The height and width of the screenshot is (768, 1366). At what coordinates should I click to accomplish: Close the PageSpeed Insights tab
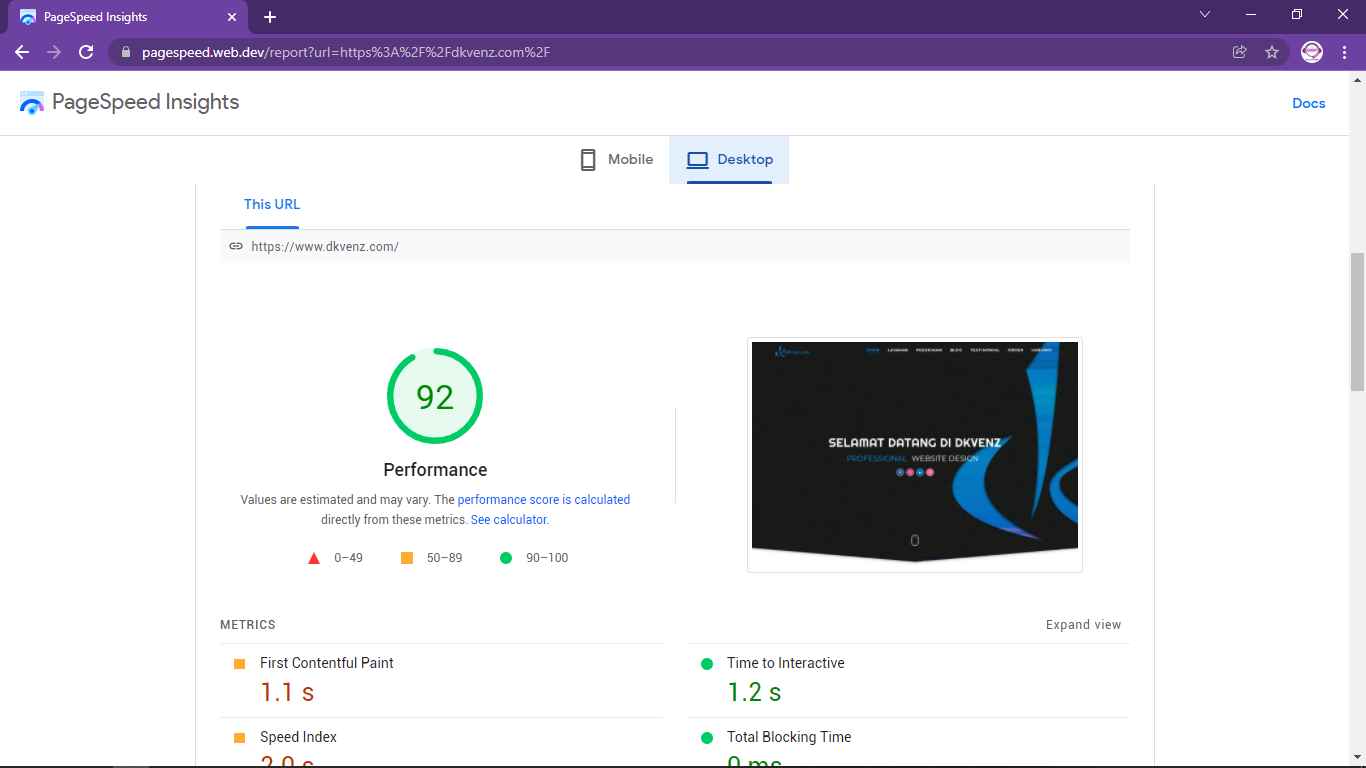[x=232, y=17]
